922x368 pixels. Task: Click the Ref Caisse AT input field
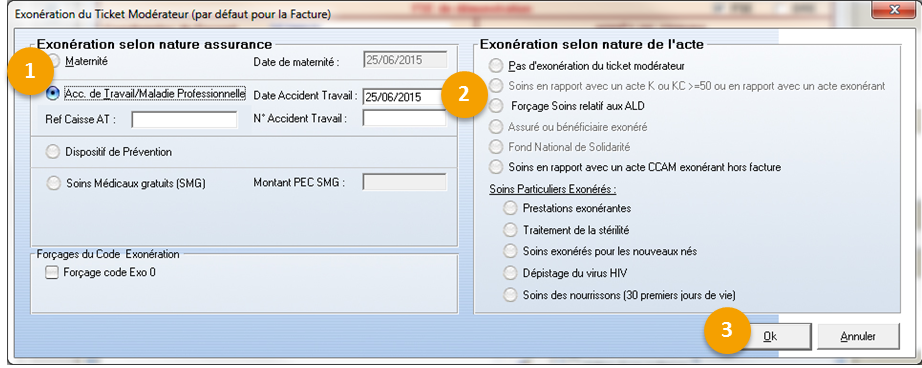tap(184, 120)
